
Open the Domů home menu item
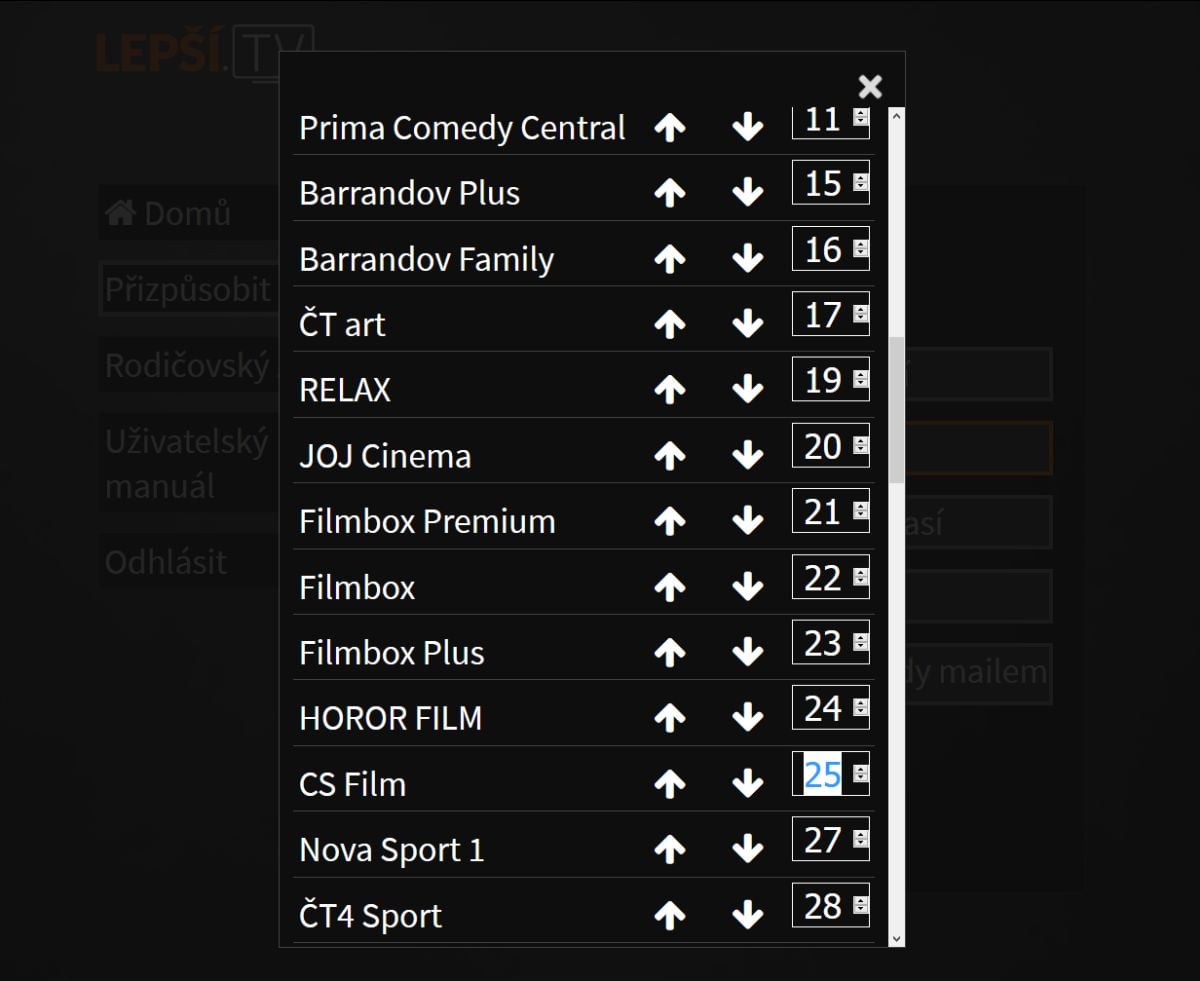pyautogui.click(x=168, y=213)
